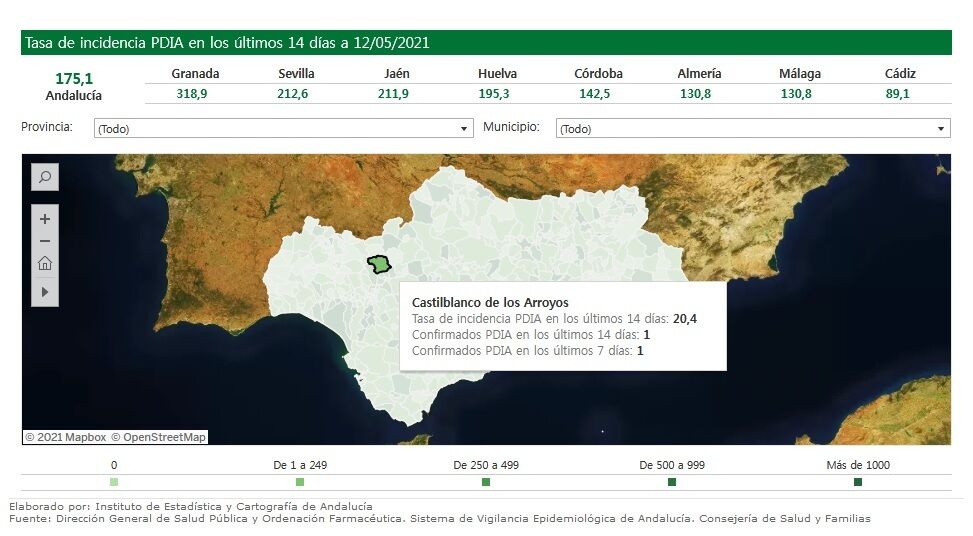Click the Cádiz incidence value 89,1
The width and height of the screenshot is (973, 536).
[900, 94]
